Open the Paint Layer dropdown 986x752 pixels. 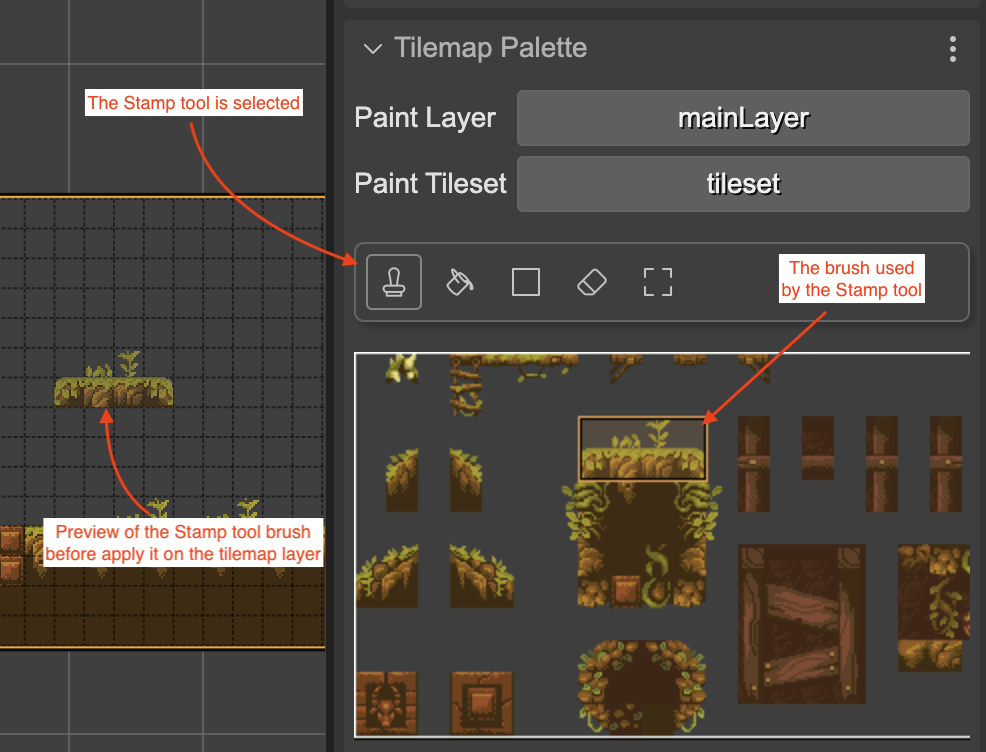[743, 118]
